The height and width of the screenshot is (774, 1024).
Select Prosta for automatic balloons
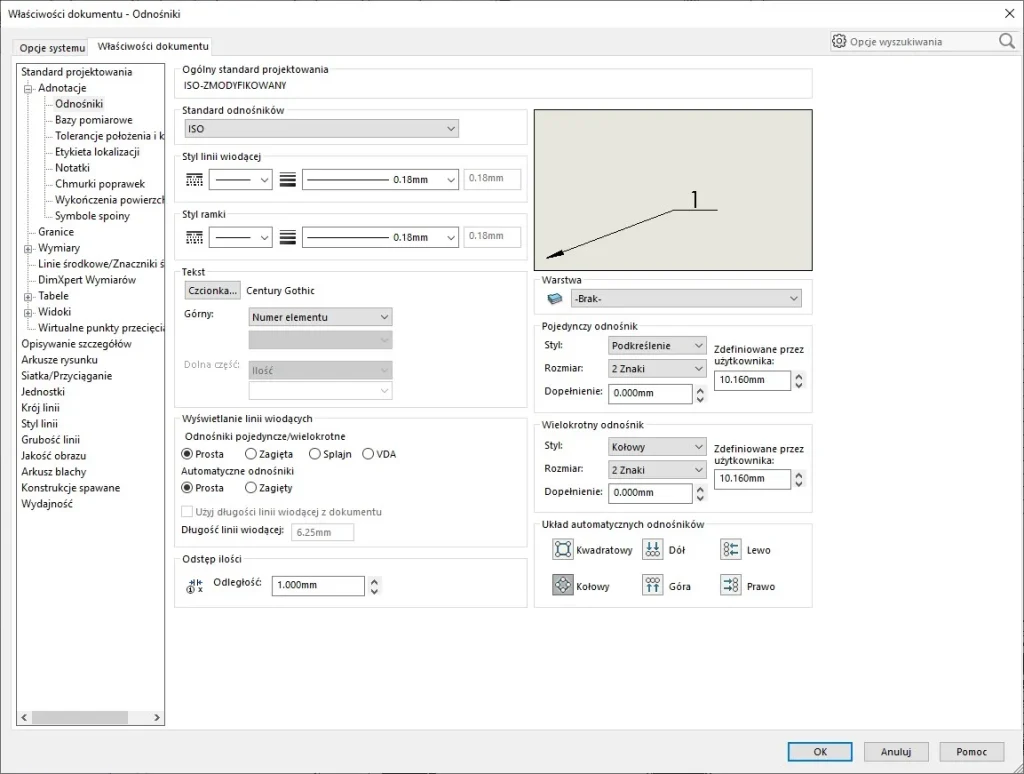pos(187,488)
